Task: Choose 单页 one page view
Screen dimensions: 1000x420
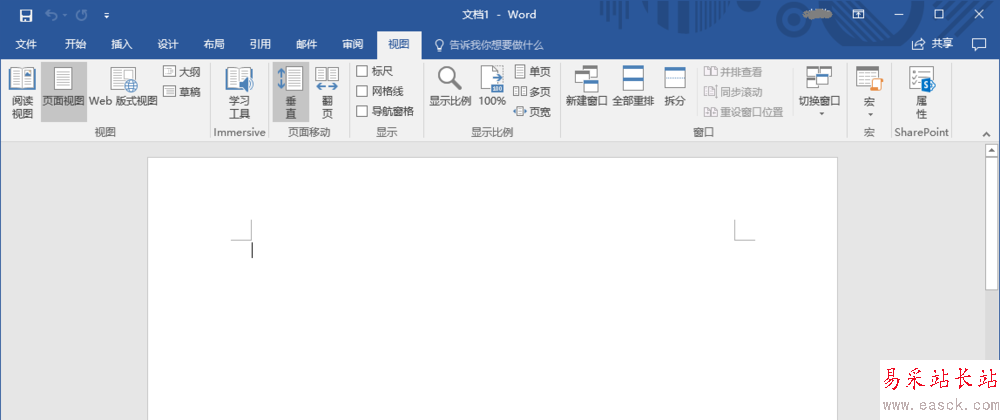Action: pyautogui.click(x=532, y=71)
